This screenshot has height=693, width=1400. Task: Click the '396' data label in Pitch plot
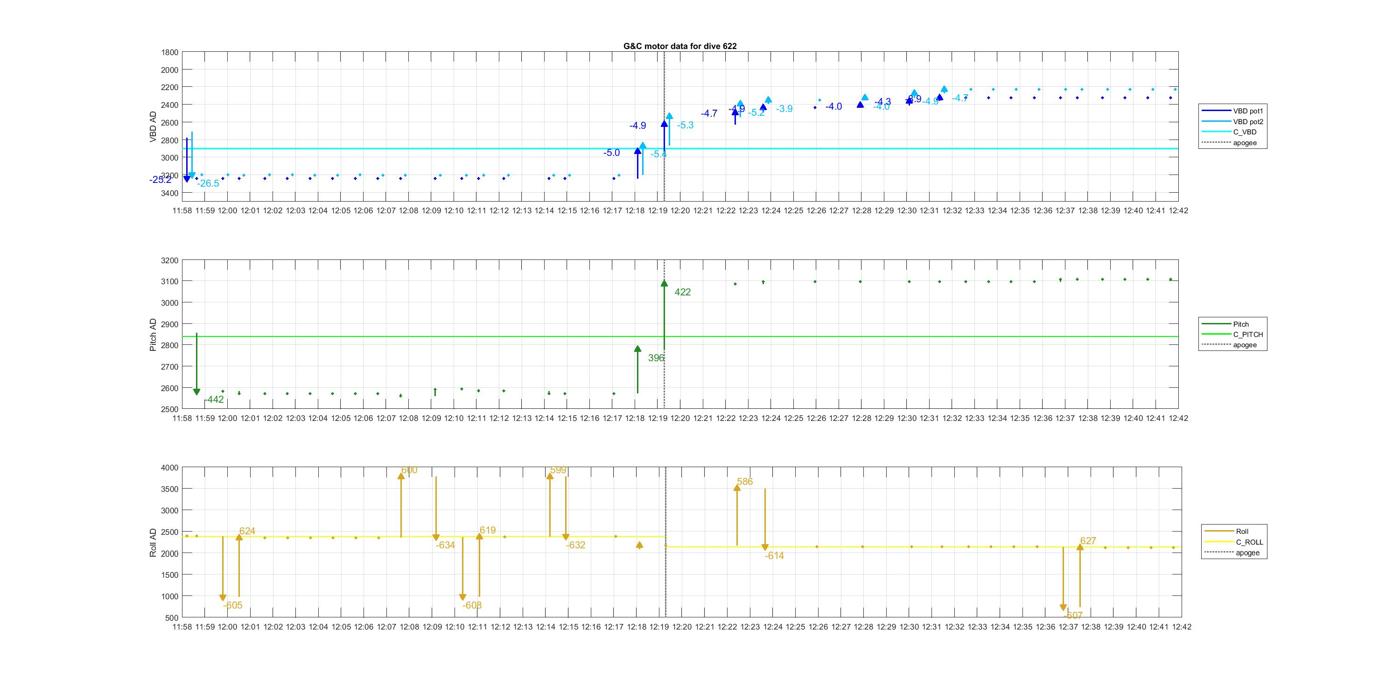click(656, 358)
